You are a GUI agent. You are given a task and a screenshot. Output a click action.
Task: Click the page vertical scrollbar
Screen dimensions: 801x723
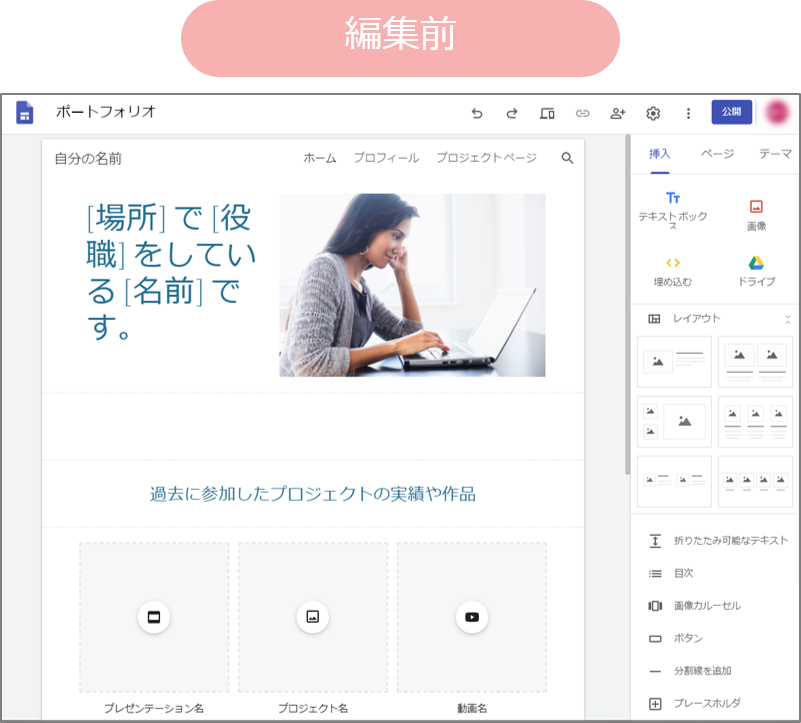click(627, 305)
